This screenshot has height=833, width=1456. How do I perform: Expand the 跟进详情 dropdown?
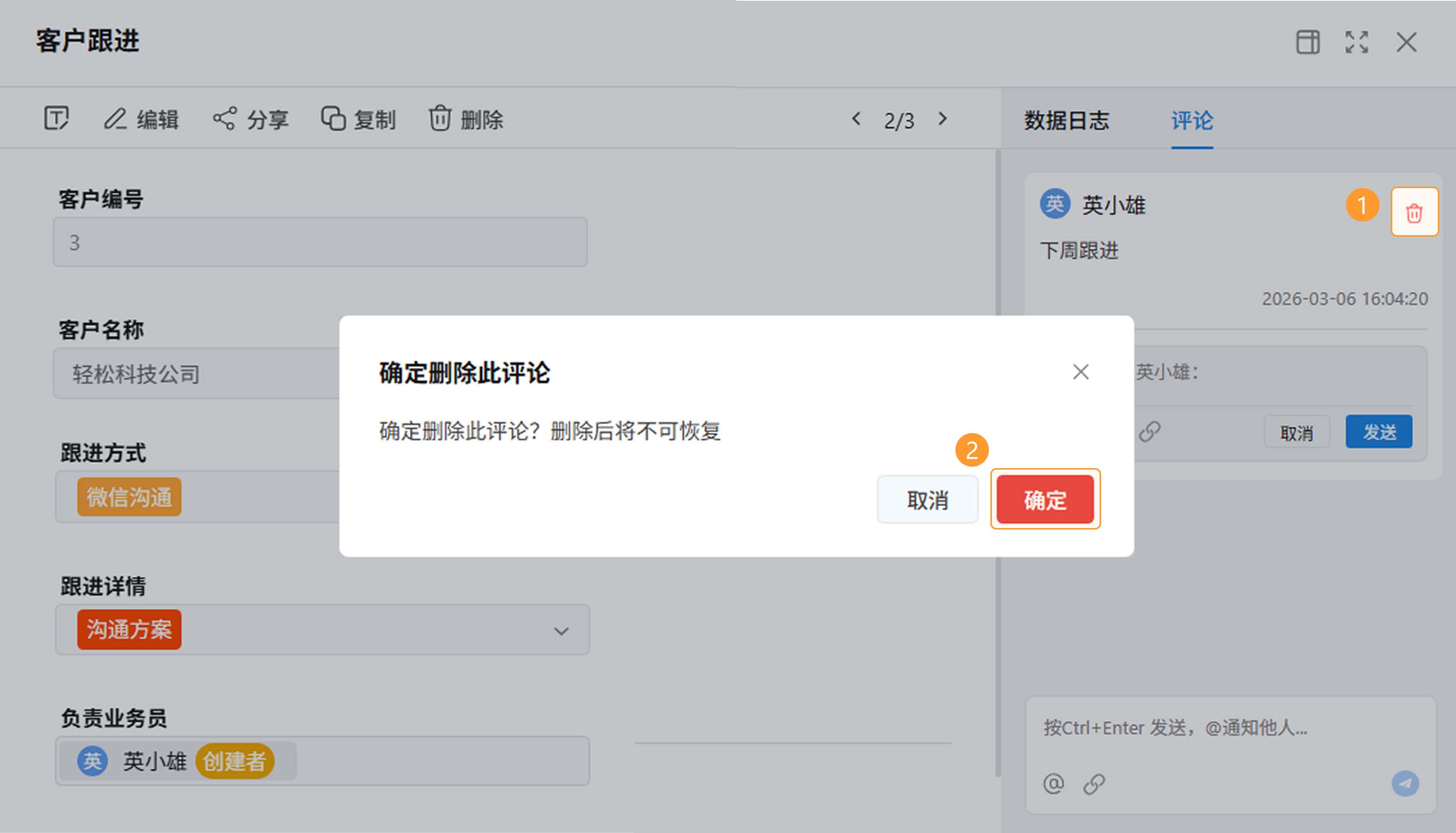click(561, 631)
